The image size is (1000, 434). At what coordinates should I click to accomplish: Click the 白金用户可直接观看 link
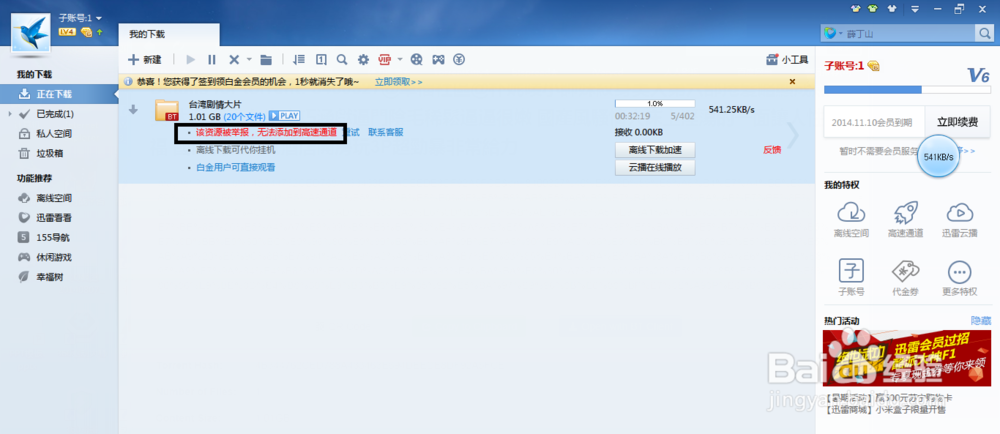pyautogui.click(x=236, y=168)
